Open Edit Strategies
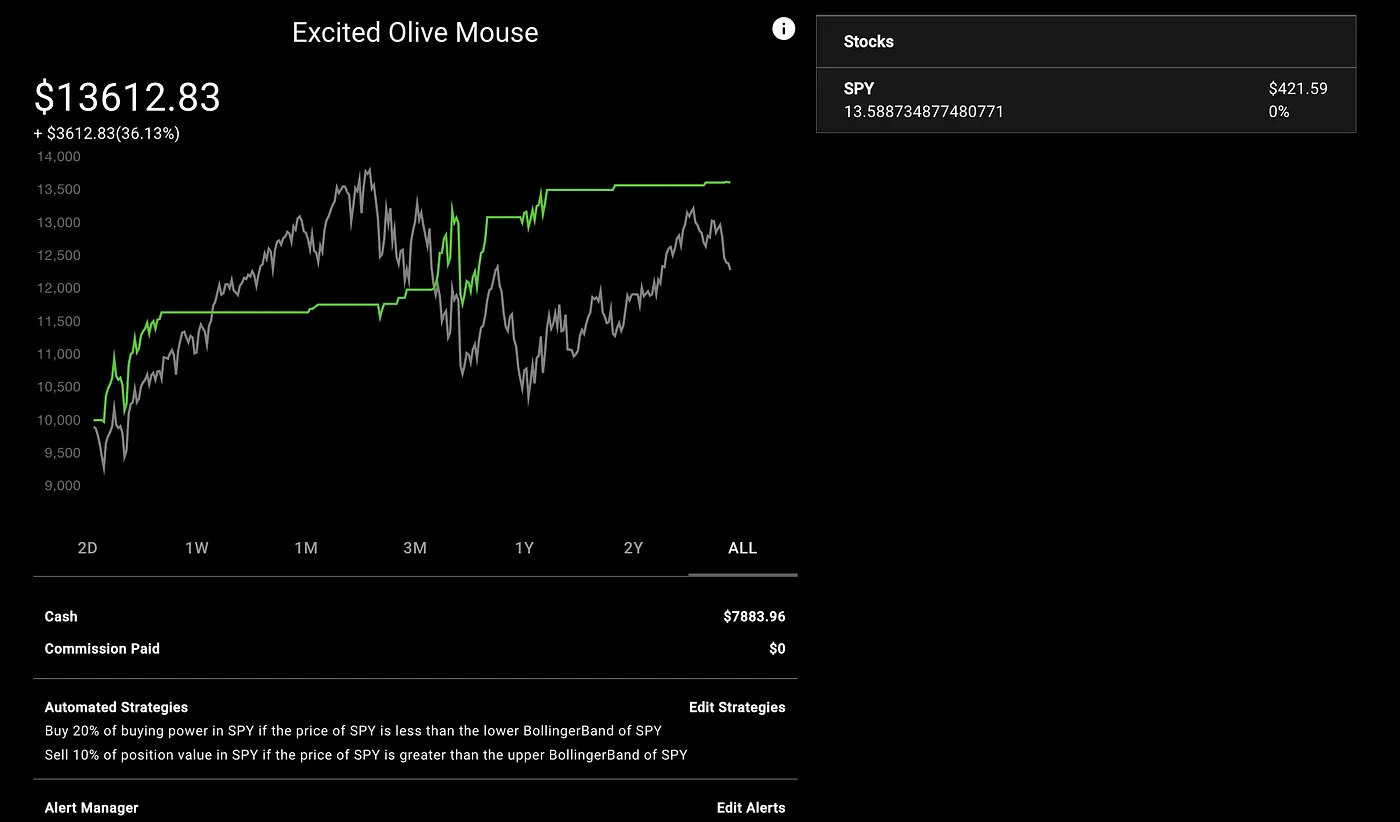The width and height of the screenshot is (1400, 822). [737, 707]
